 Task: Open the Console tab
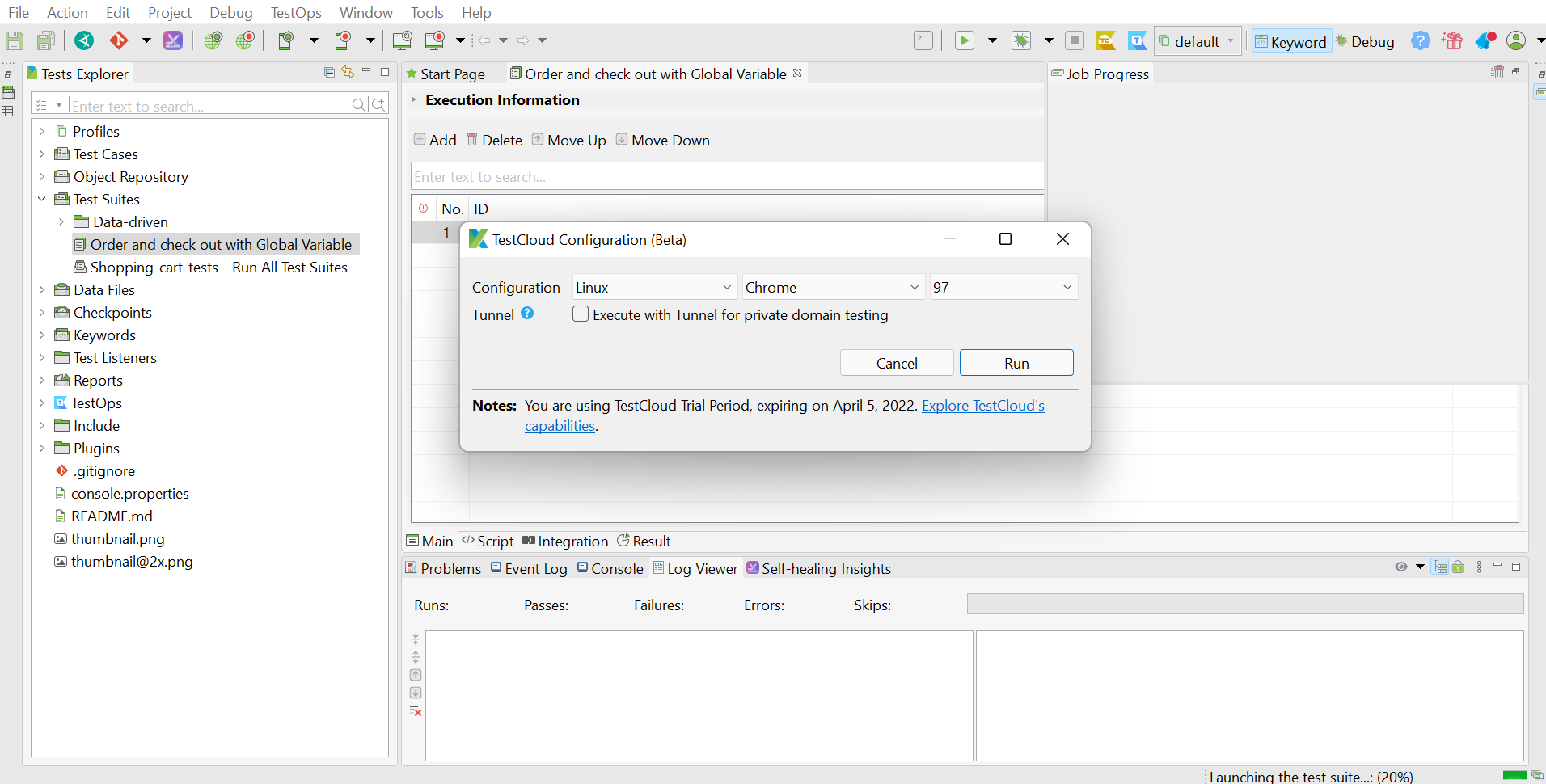coord(610,568)
